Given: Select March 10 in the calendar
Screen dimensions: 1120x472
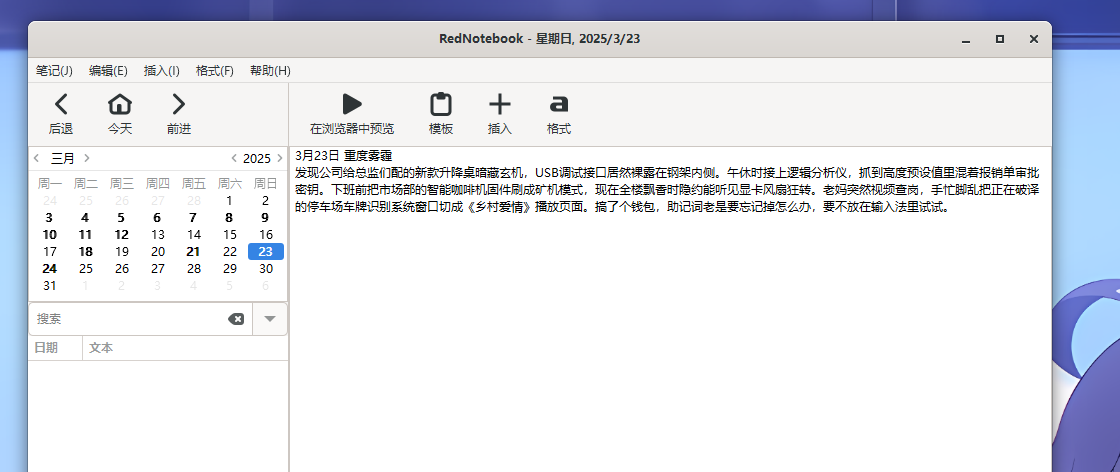Looking at the screenshot, I should [49, 234].
